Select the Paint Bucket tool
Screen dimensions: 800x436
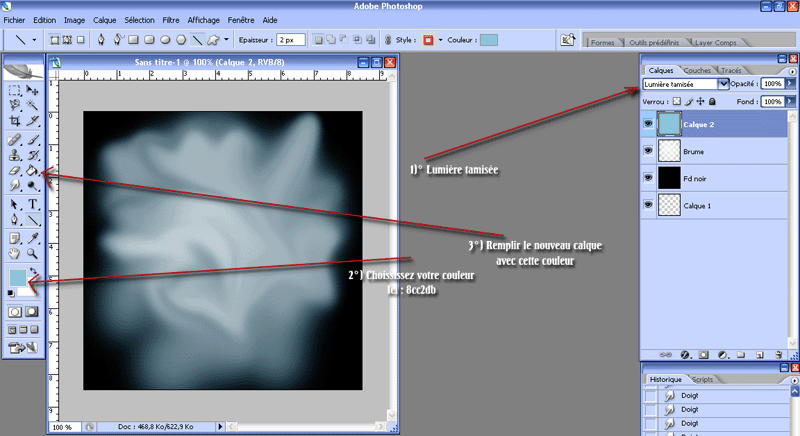[x=33, y=171]
